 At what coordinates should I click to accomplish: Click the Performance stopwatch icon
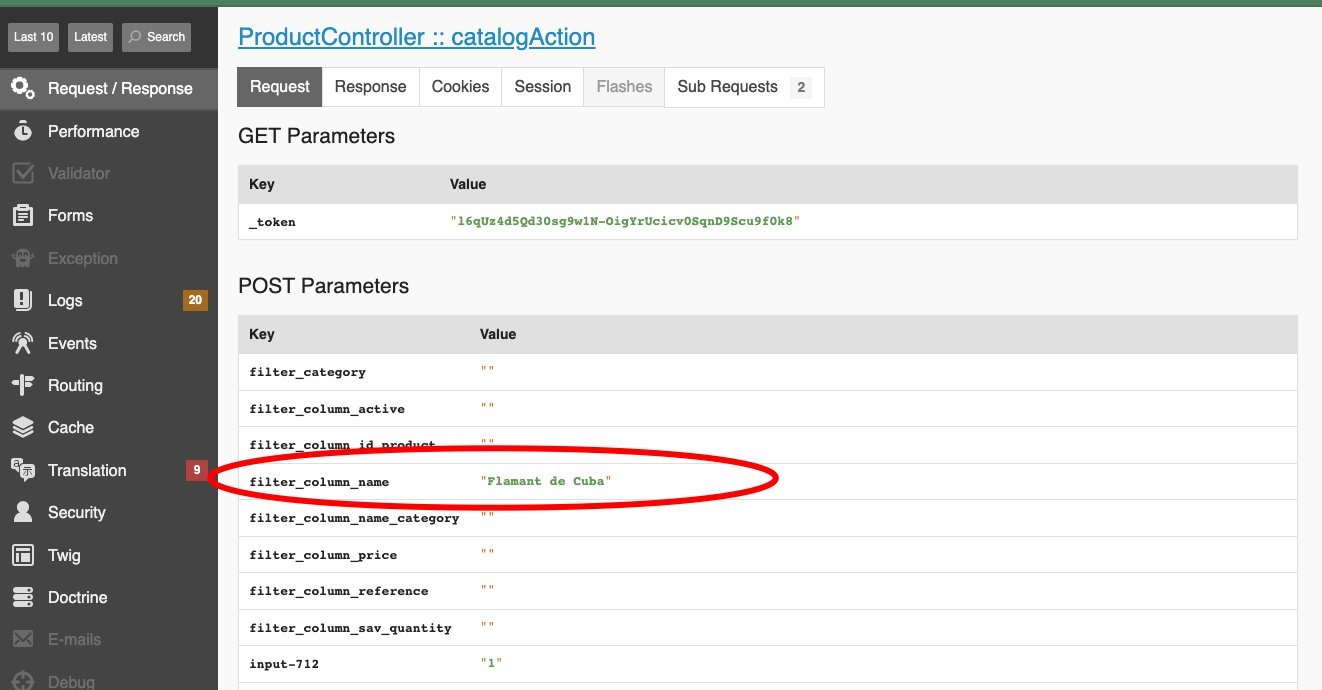click(x=23, y=131)
